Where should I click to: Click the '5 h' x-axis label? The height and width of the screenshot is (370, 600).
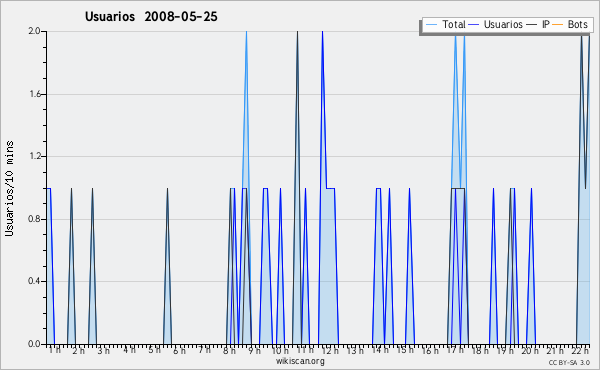pyautogui.click(x=154, y=350)
